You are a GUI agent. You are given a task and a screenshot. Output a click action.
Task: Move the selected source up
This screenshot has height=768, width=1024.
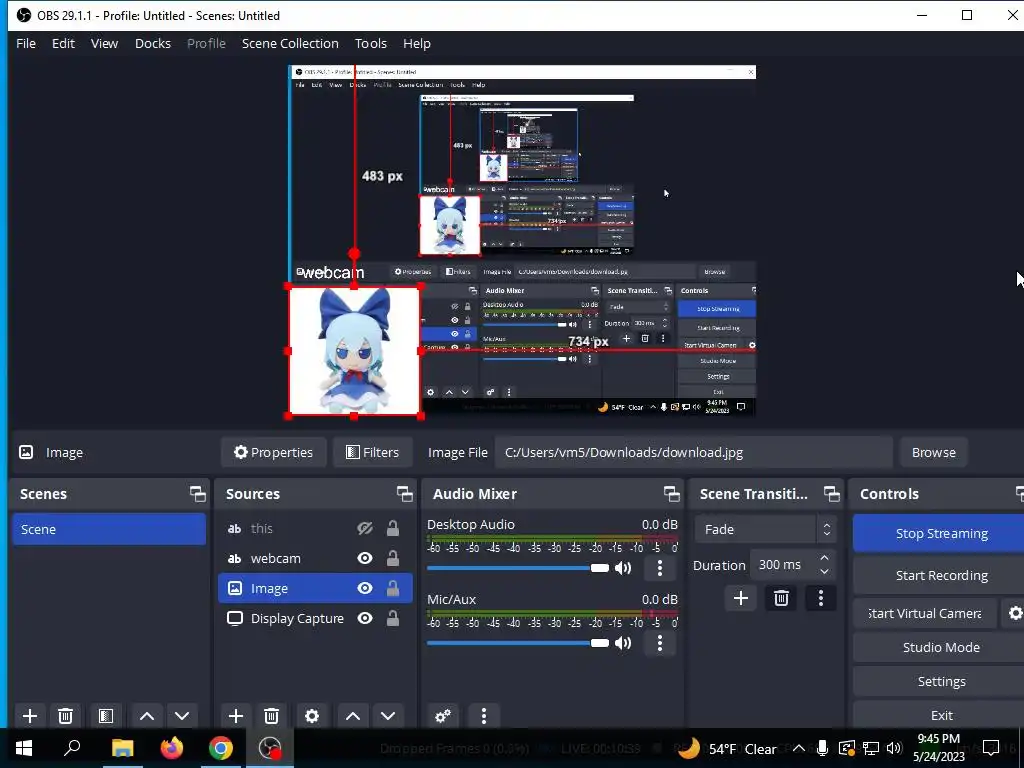pyautogui.click(x=353, y=716)
